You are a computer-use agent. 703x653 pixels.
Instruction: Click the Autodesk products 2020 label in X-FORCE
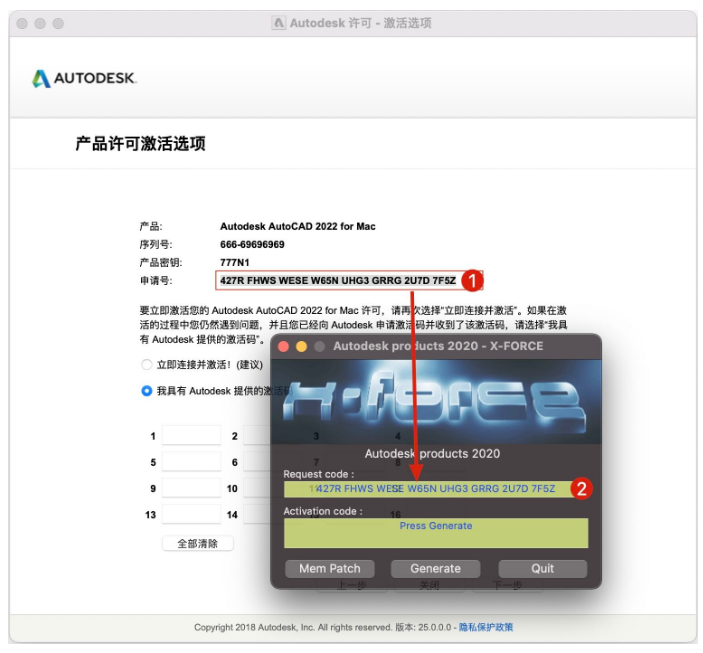click(x=432, y=453)
